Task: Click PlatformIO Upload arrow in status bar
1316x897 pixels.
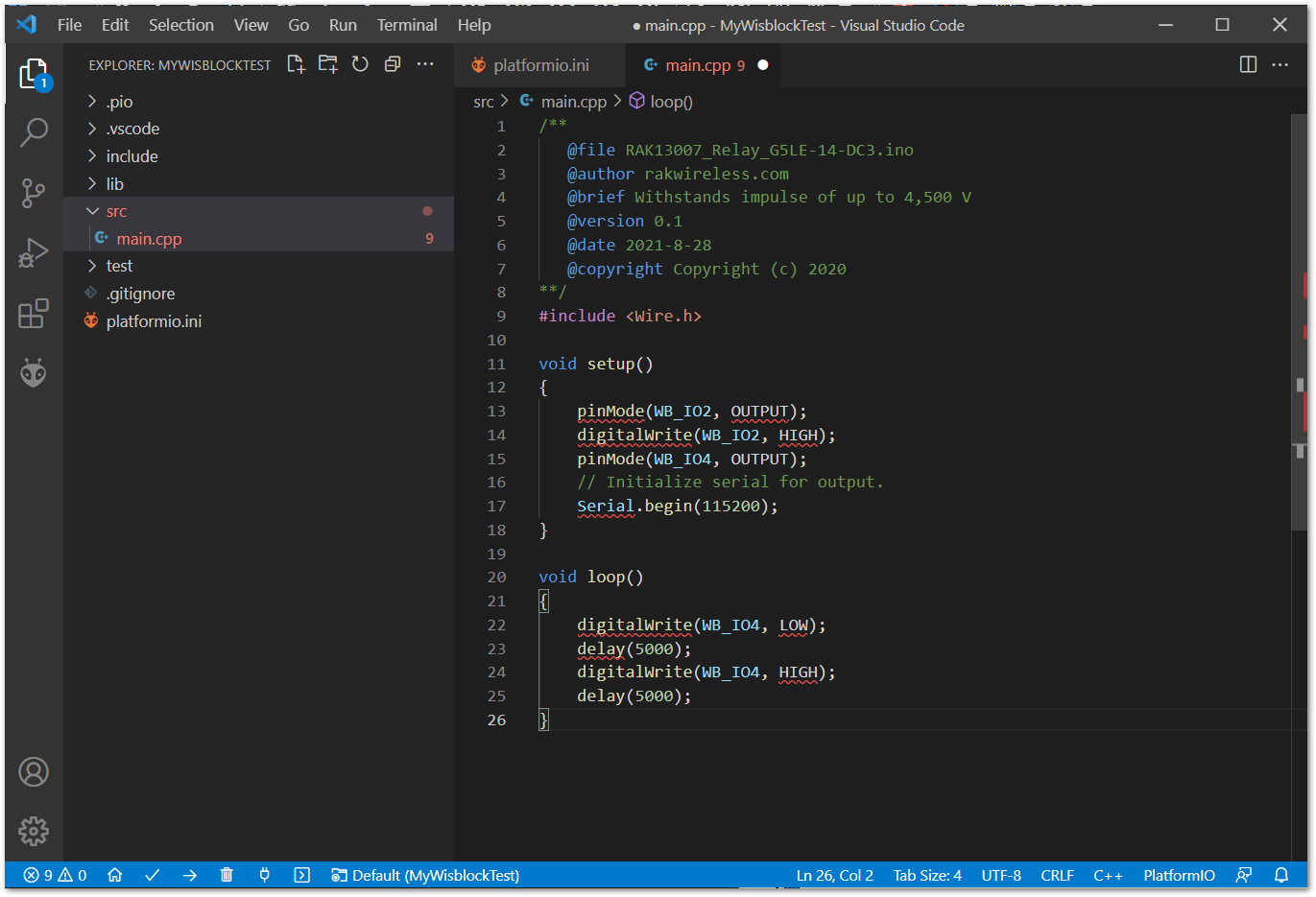Action: click(189, 875)
